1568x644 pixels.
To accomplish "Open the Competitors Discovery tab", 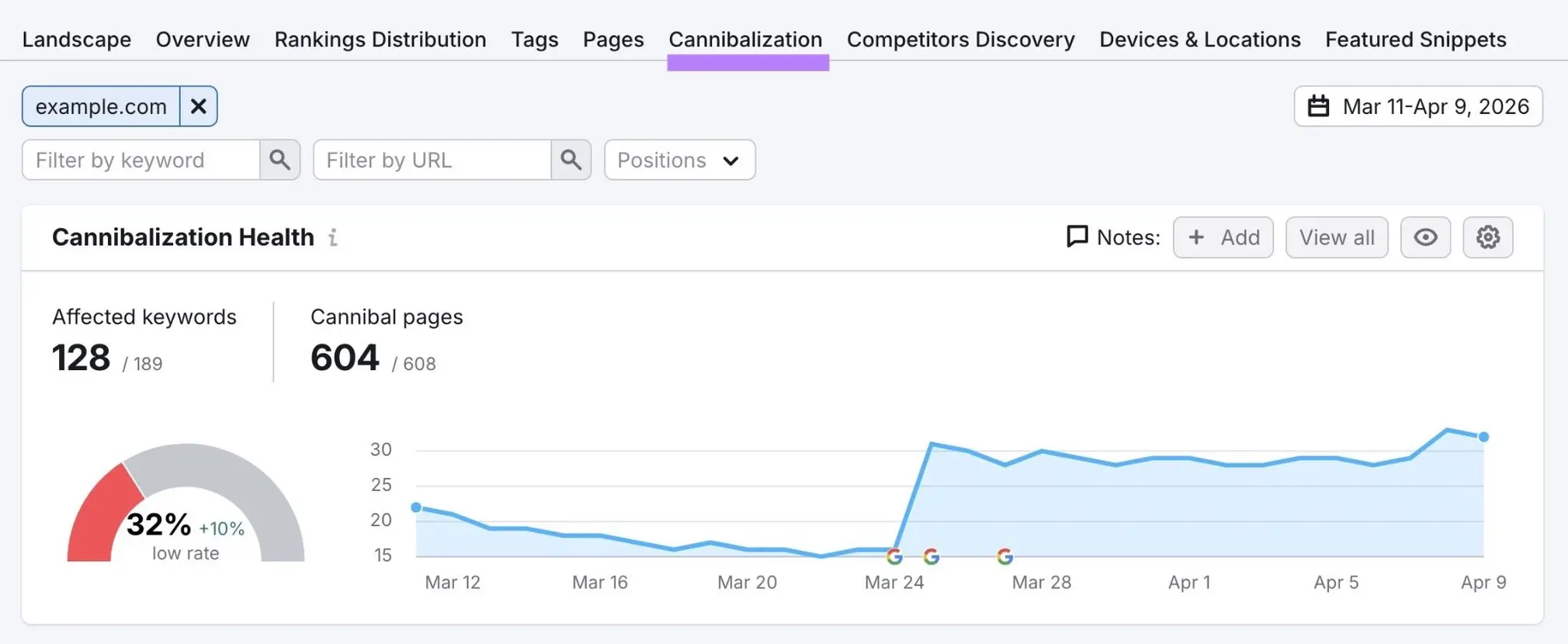I will click(961, 40).
